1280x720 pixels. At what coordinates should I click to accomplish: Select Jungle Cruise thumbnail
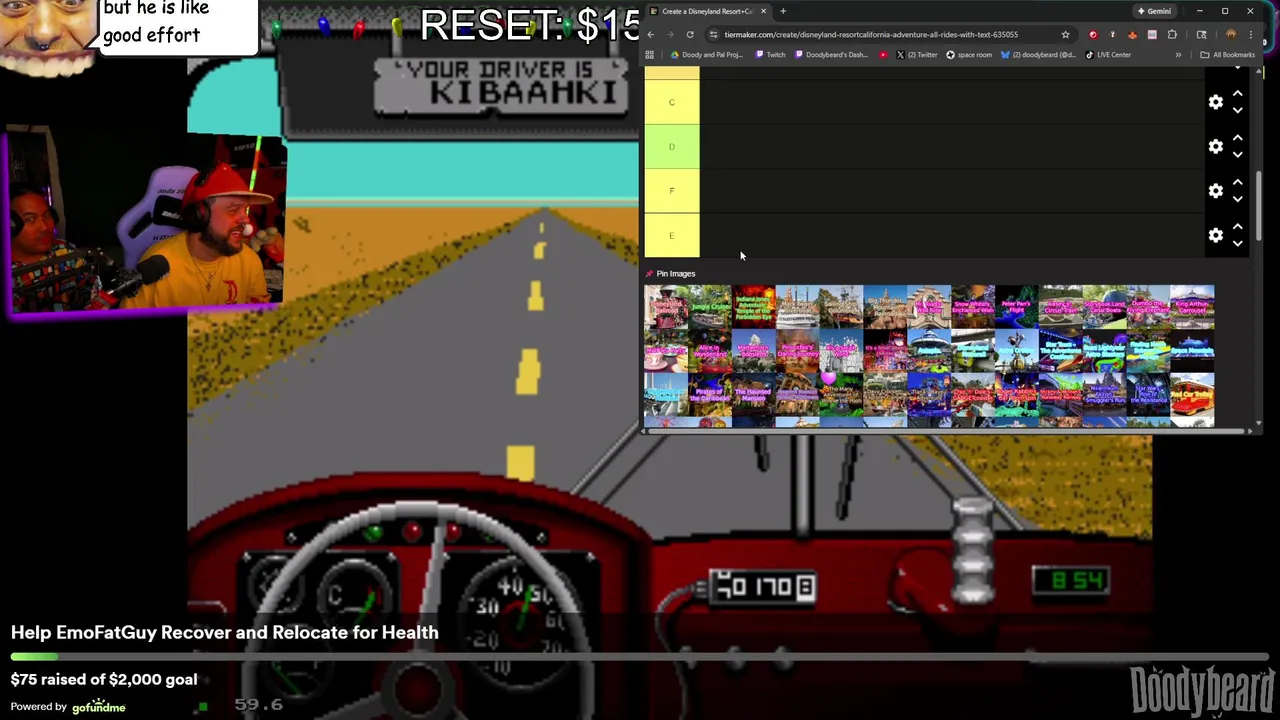[x=710, y=306]
